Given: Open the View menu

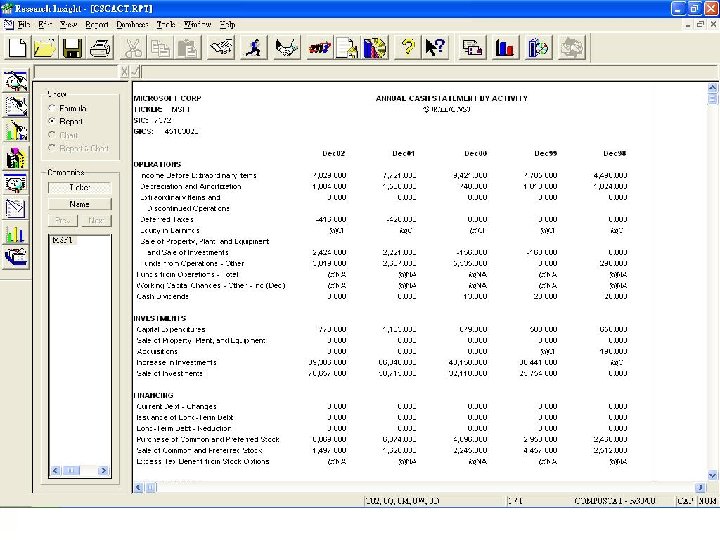Looking at the screenshot, I should (x=68, y=25).
